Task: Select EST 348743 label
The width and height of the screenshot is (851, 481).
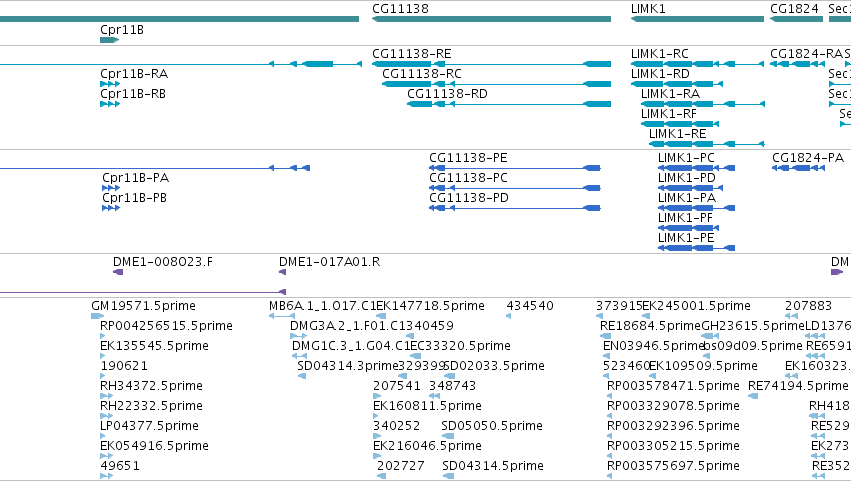Action: click(x=453, y=387)
